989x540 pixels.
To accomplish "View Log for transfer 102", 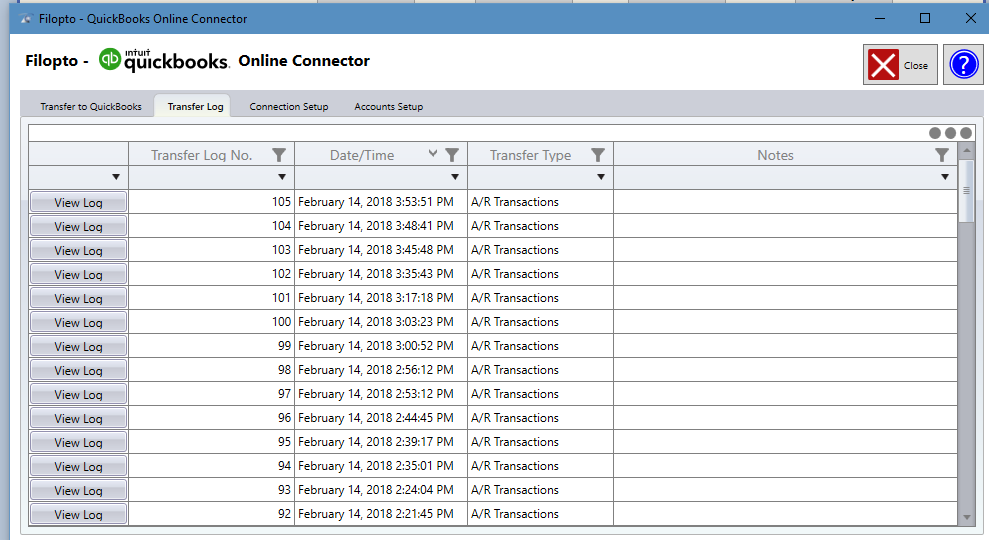I will (x=78, y=274).
